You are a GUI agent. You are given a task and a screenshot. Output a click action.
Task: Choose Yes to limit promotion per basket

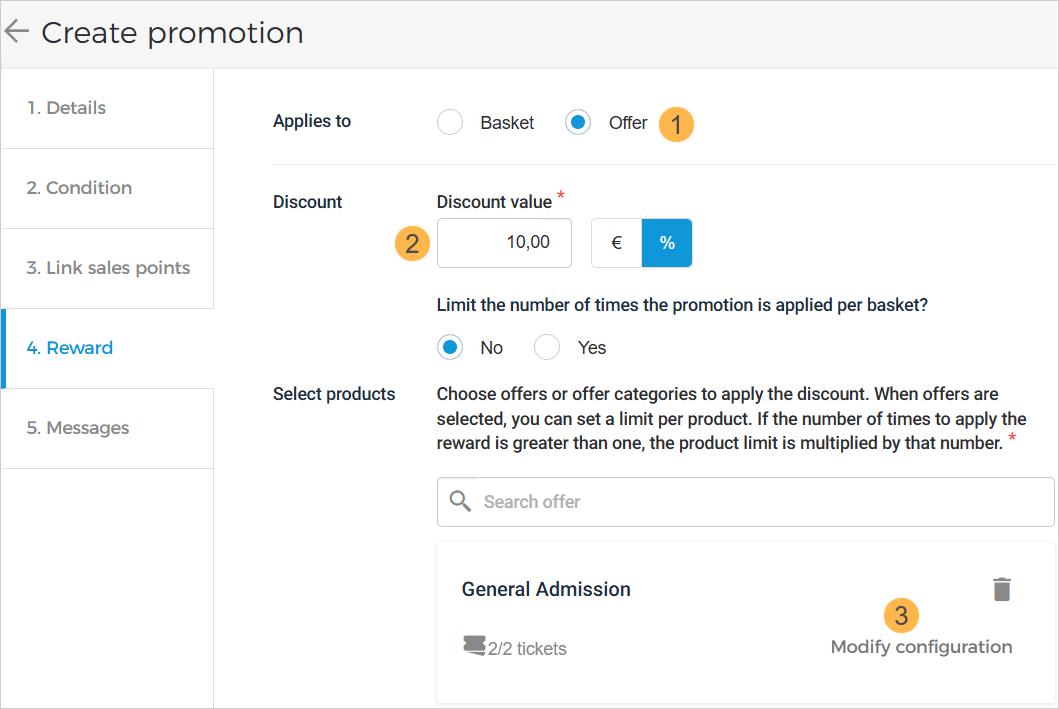point(547,347)
